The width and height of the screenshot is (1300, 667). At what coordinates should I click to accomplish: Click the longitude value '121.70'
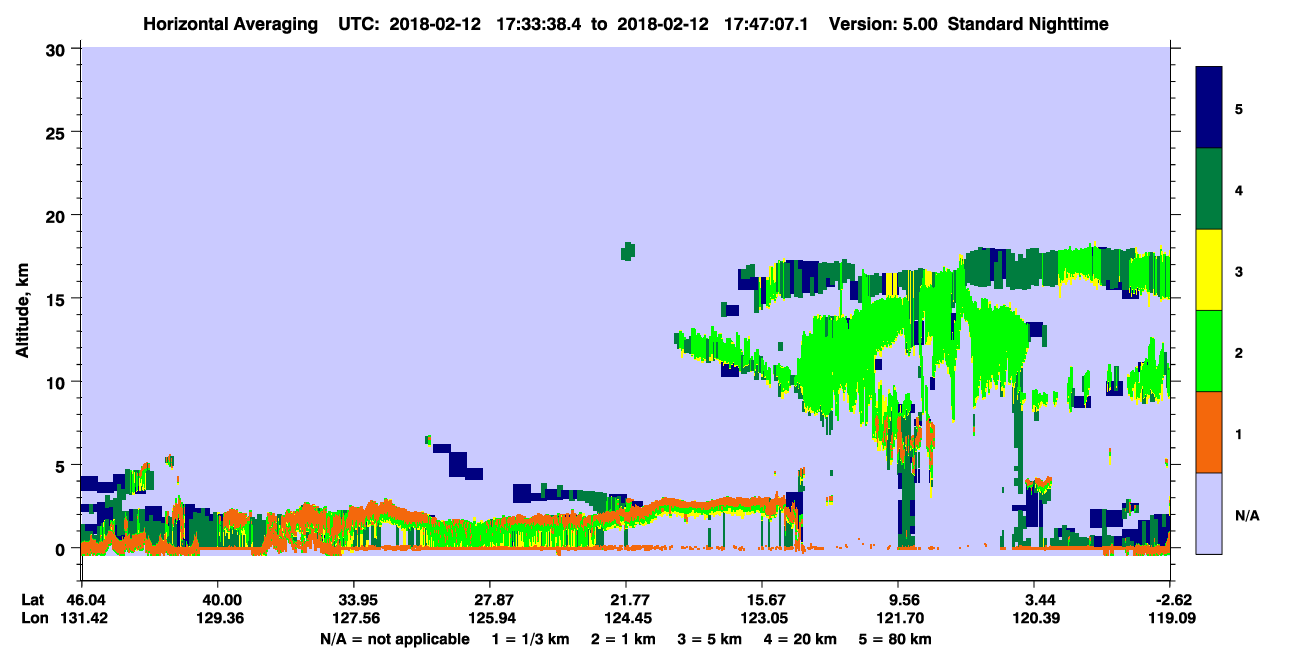point(899,617)
